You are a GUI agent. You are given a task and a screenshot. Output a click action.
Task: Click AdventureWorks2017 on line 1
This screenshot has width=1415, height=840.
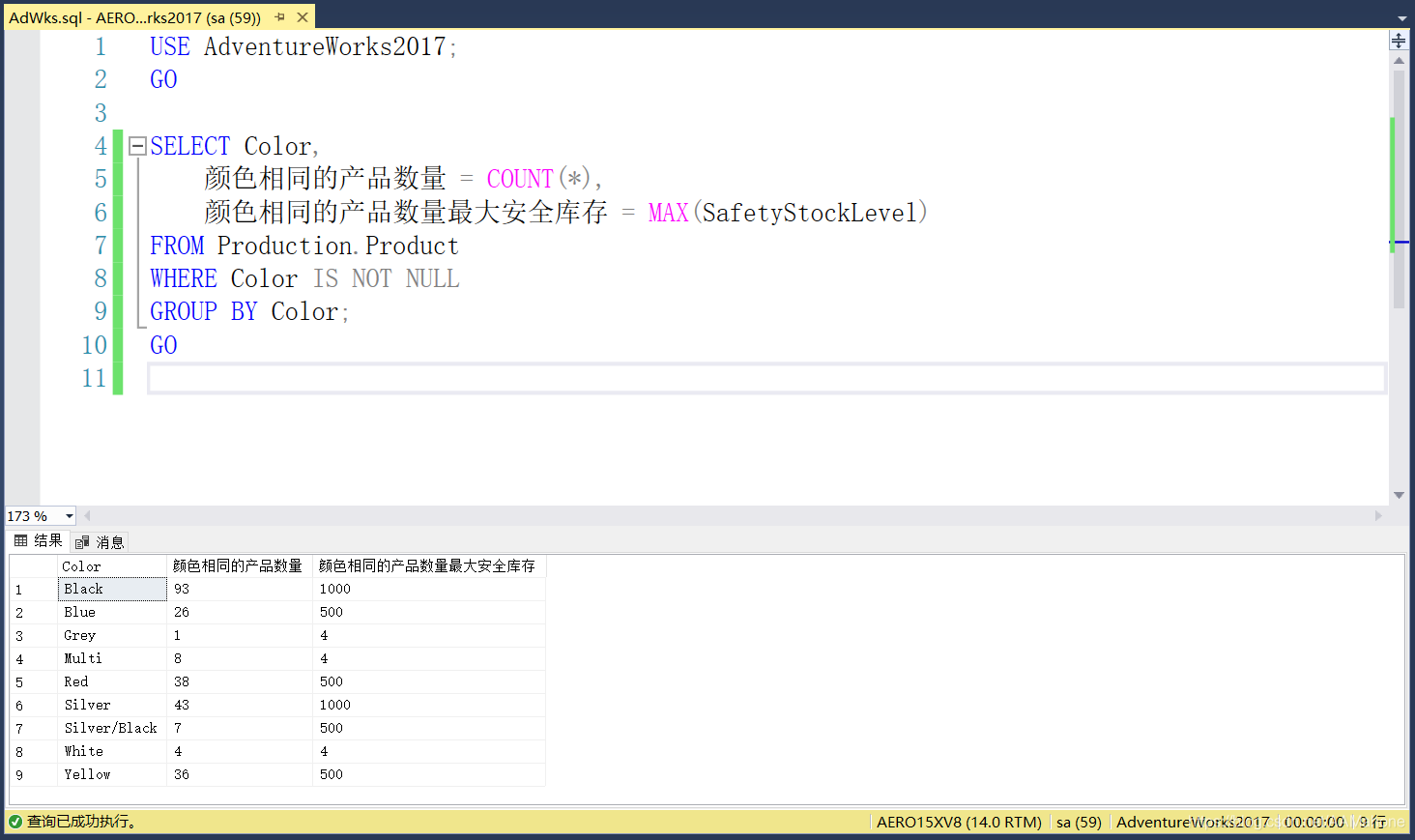click(325, 46)
